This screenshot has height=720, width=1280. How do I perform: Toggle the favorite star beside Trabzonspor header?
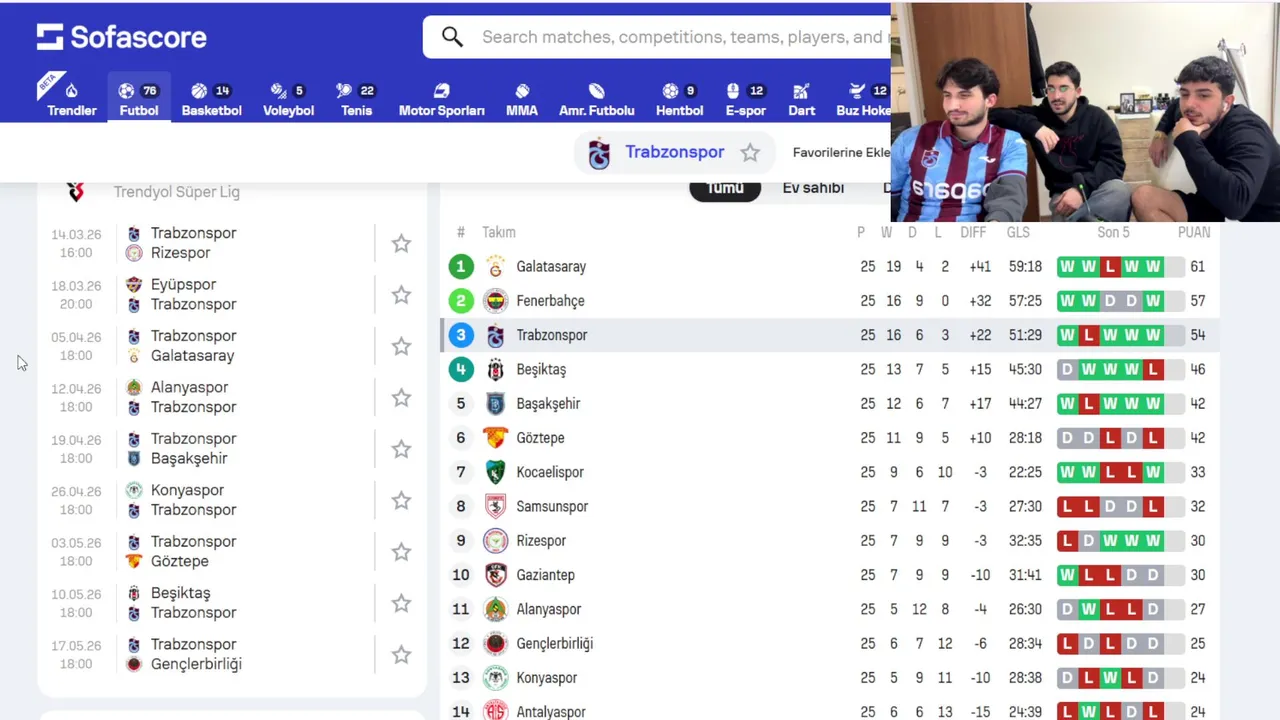click(x=750, y=153)
